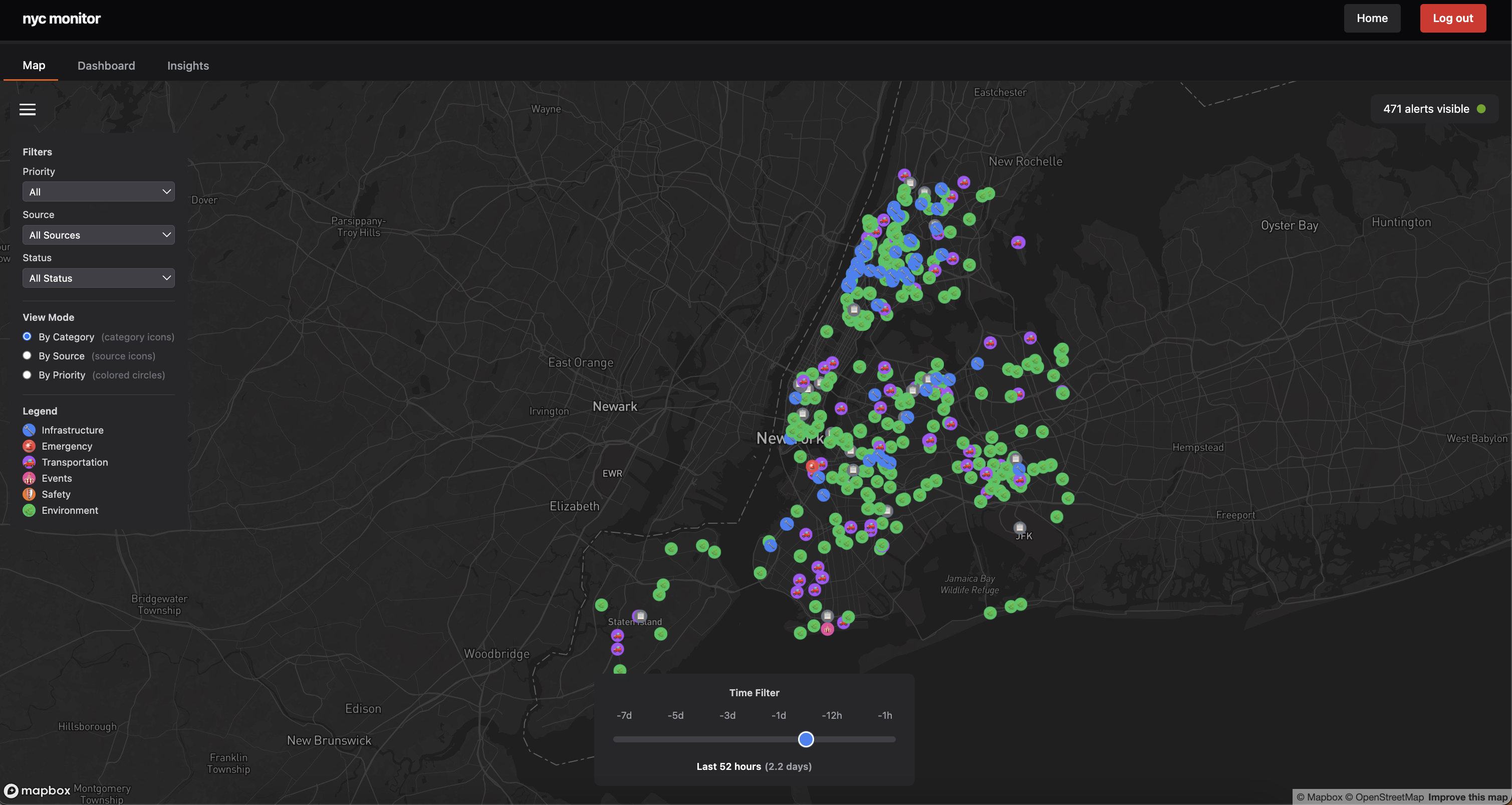Image resolution: width=1512 pixels, height=805 pixels.
Task: Click the gray clipboard marker at JFK
Action: click(1020, 528)
